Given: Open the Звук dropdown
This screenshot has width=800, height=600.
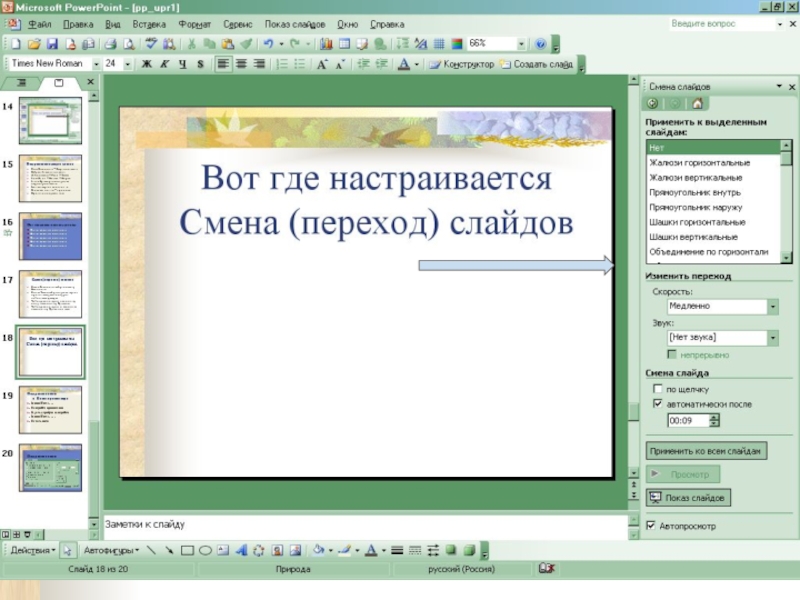Looking at the screenshot, I should click(x=772, y=338).
